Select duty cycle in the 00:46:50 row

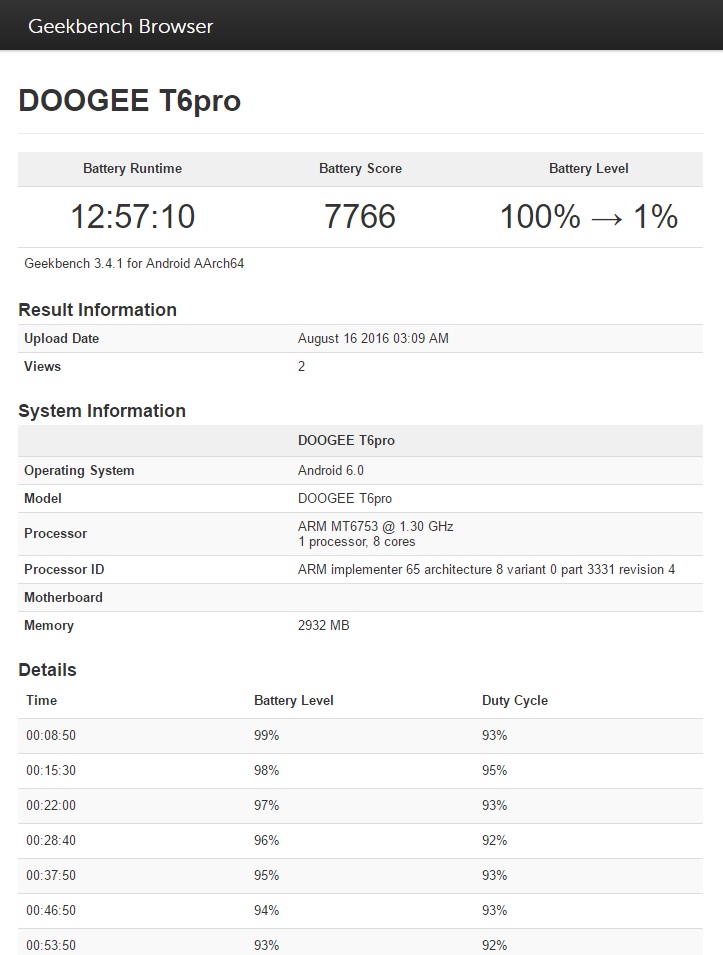pyautogui.click(x=495, y=911)
